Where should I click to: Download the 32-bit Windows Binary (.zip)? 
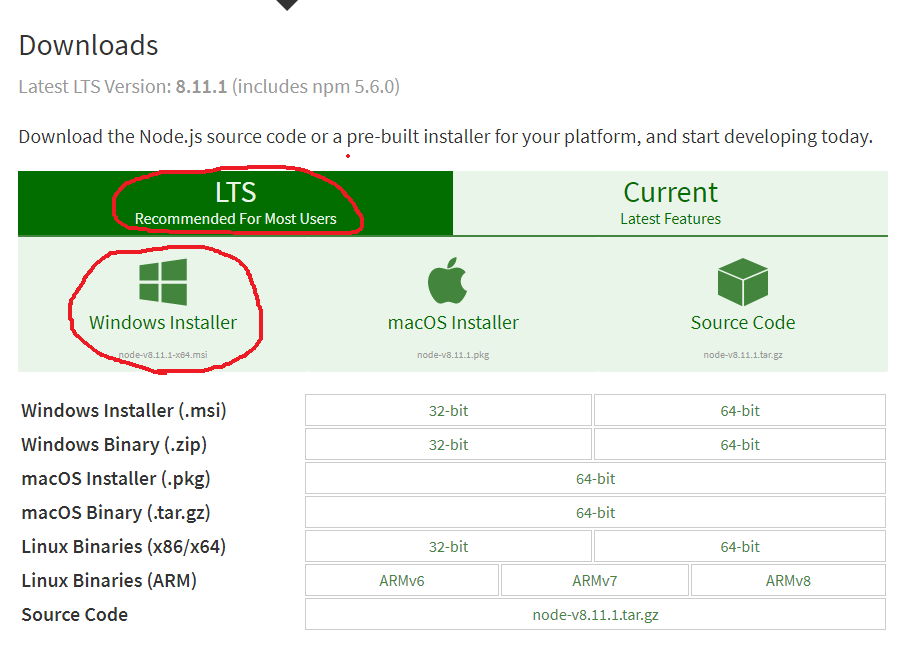pos(448,444)
